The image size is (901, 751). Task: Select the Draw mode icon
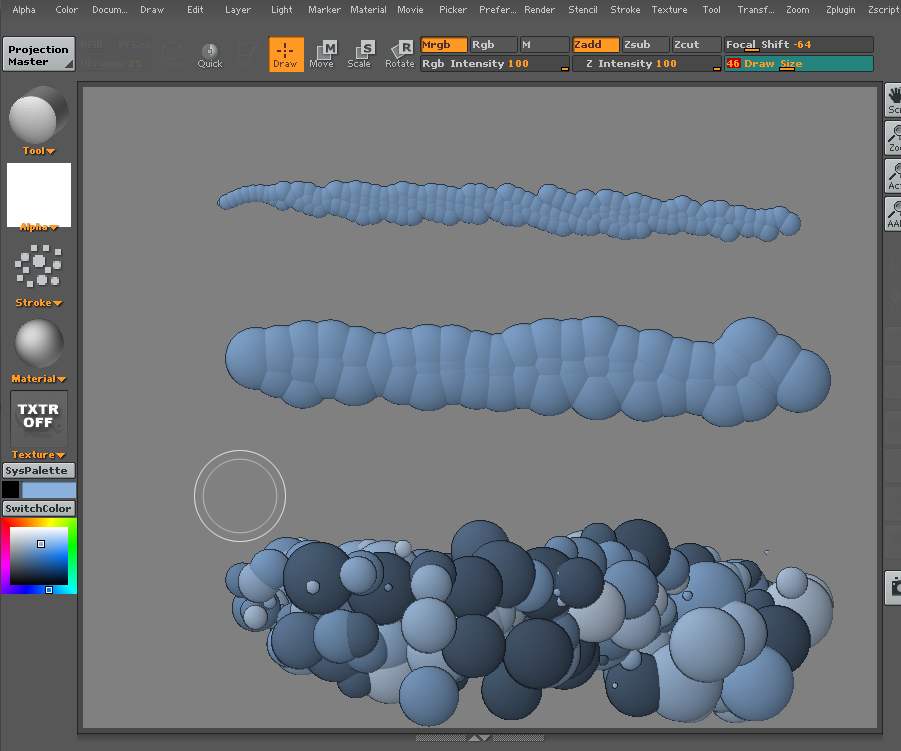pyautogui.click(x=286, y=54)
